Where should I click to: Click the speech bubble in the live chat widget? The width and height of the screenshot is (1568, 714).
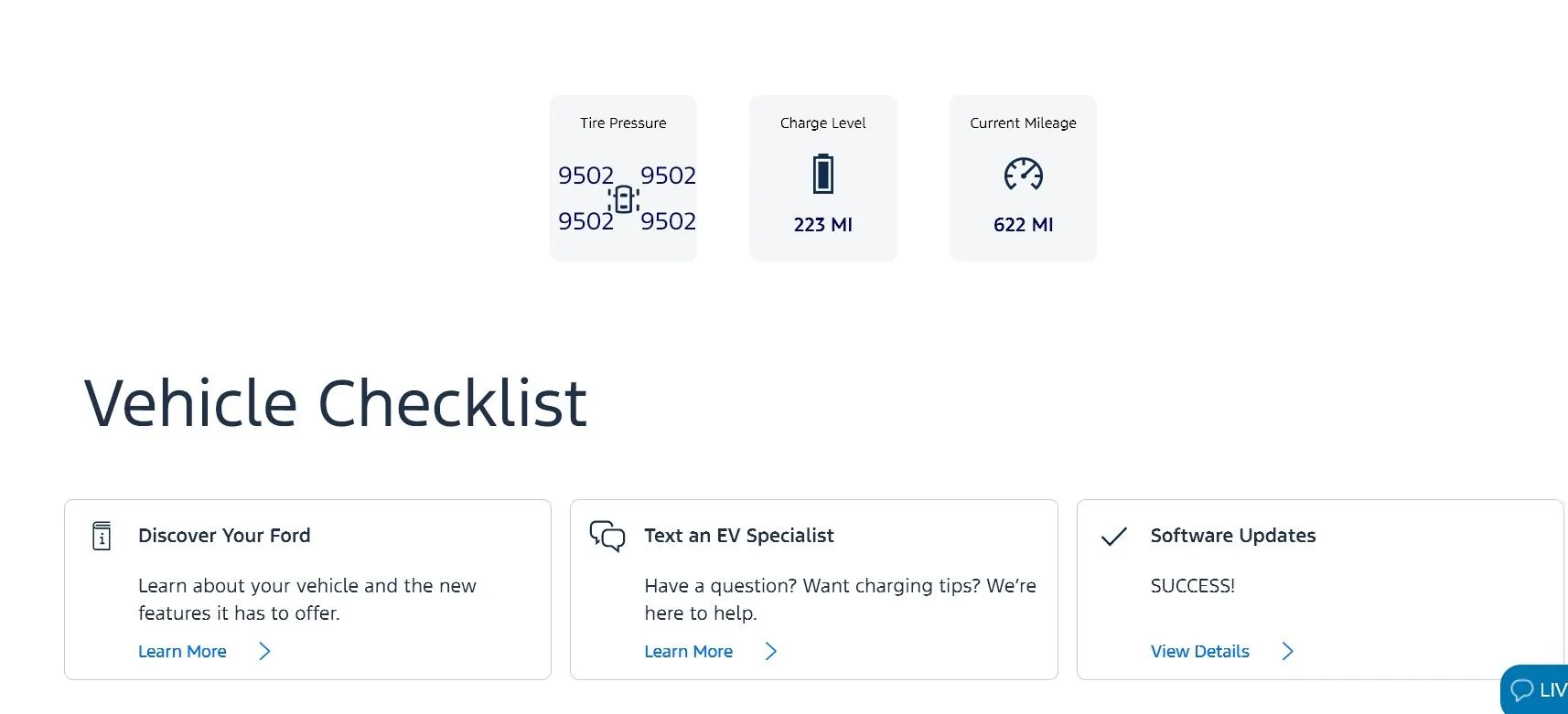[x=1521, y=691]
